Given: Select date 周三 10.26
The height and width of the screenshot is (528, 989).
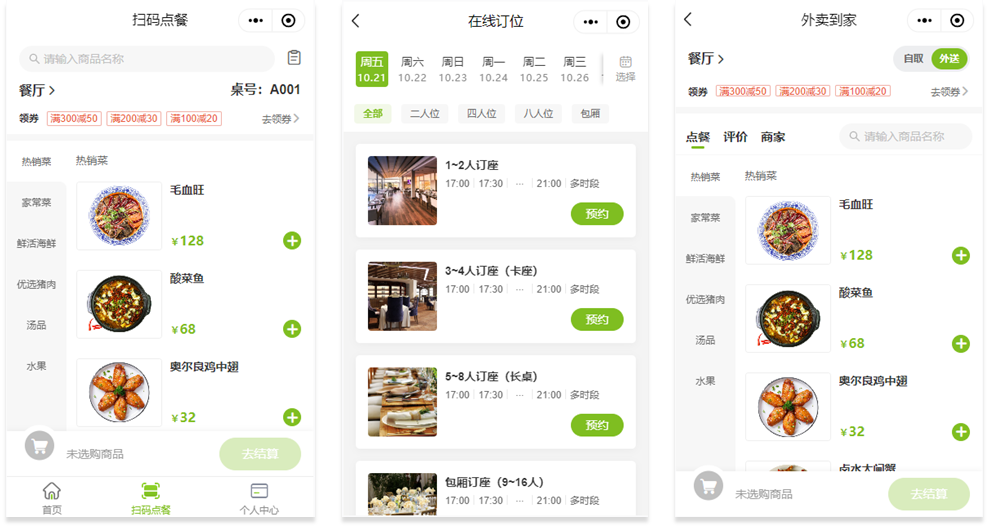Looking at the screenshot, I should [x=575, y=69].
